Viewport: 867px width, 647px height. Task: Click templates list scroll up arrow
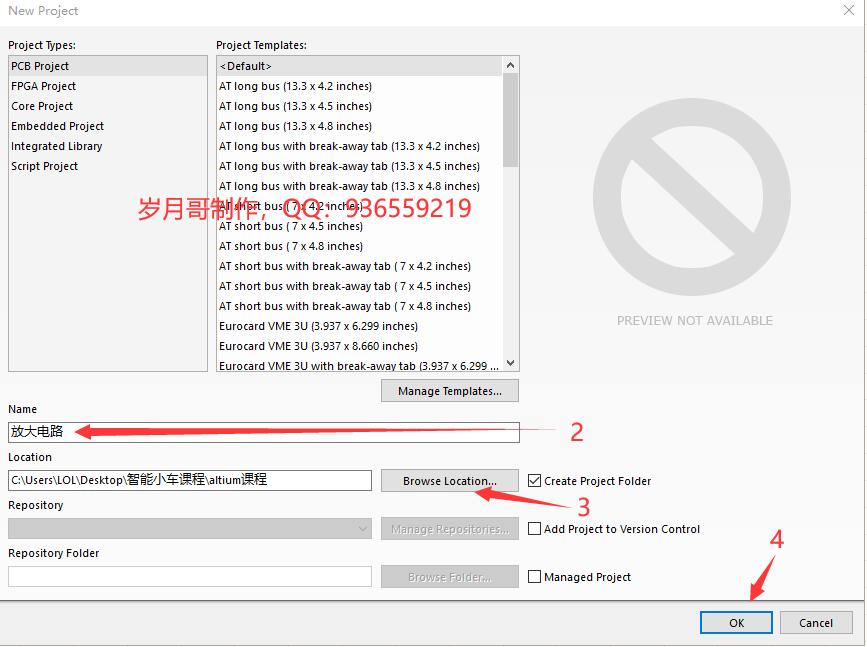(511, 65)
